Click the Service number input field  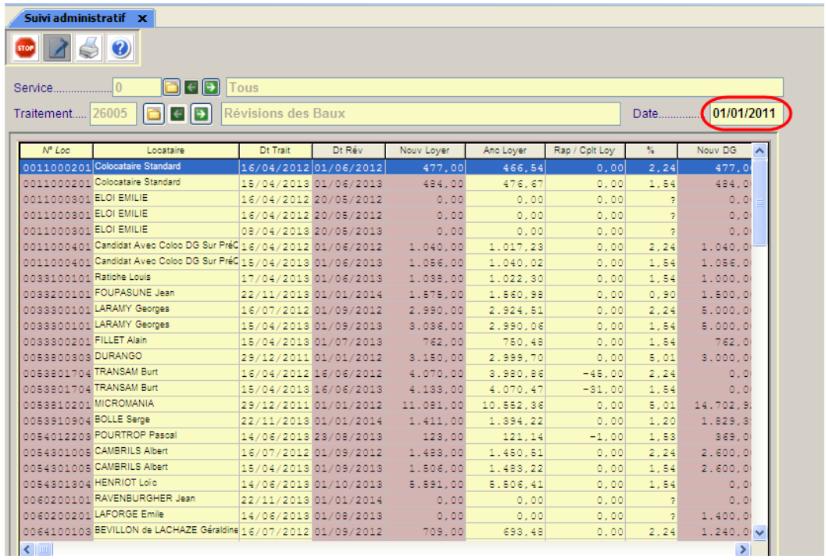click(x=135, y=88)
